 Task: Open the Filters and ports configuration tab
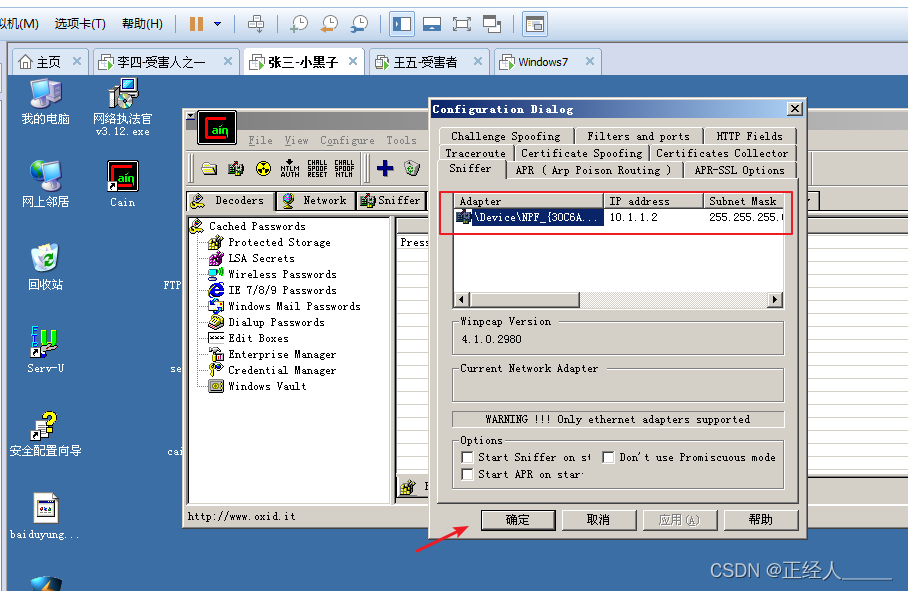coord(639,136)
